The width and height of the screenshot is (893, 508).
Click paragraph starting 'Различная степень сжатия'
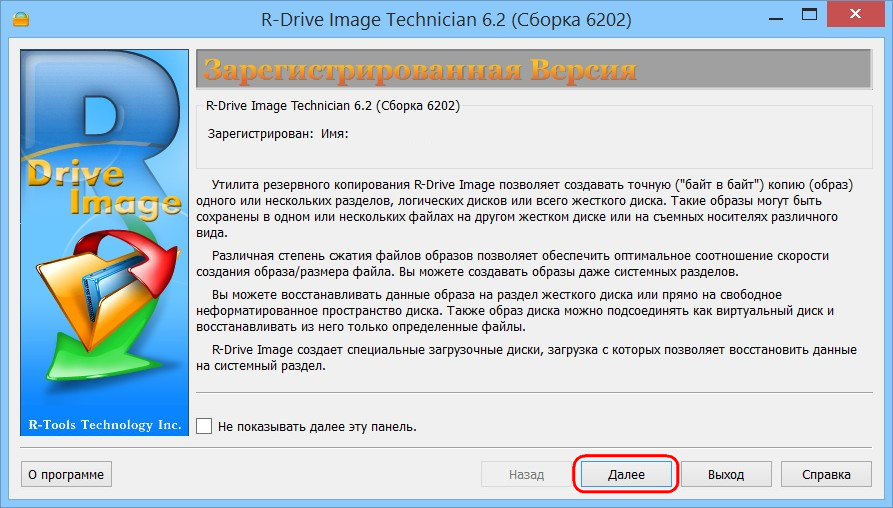pyautogui.click(x=513, y=264)
